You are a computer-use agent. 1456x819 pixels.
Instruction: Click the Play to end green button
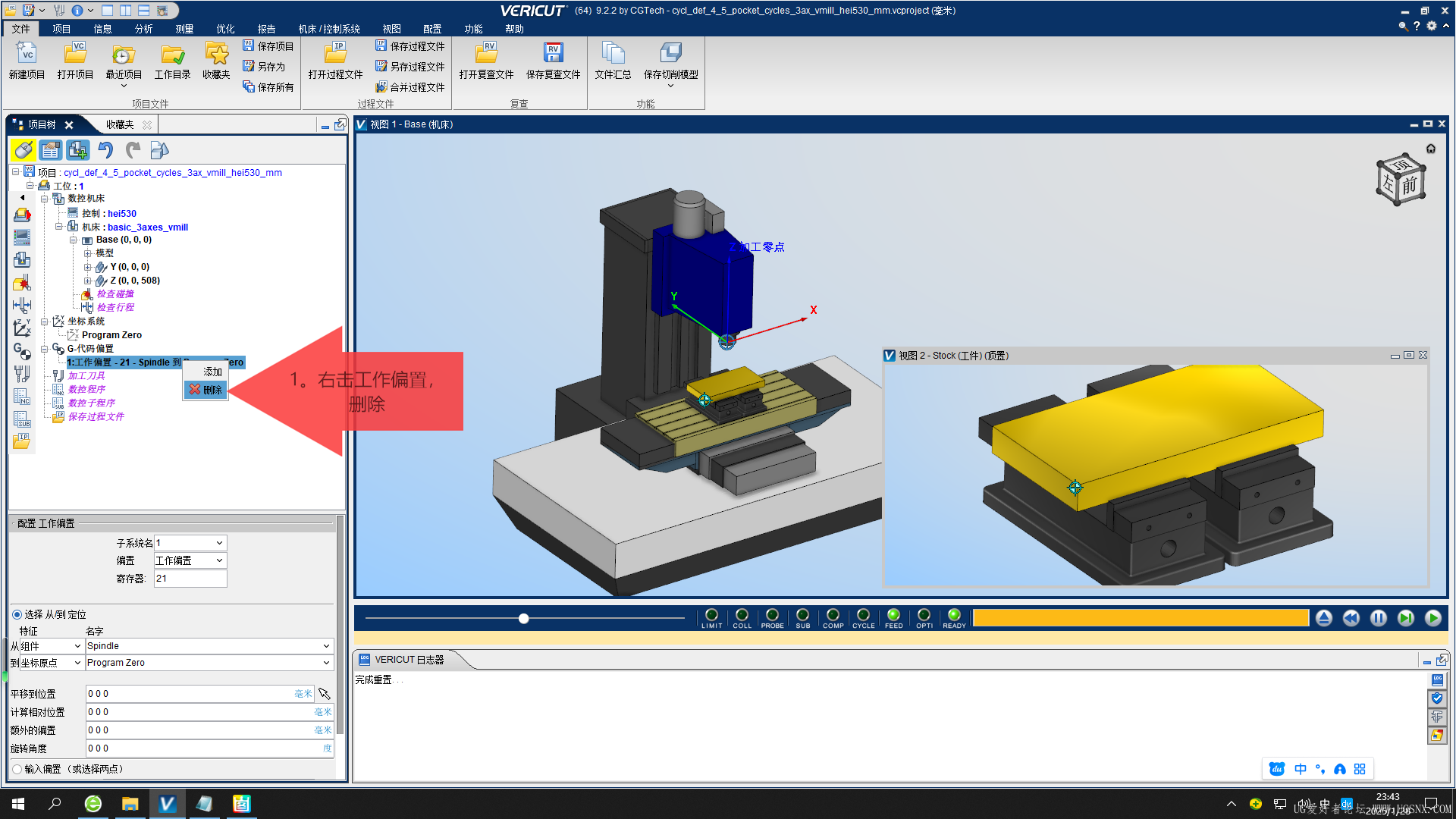(1433, 618)
